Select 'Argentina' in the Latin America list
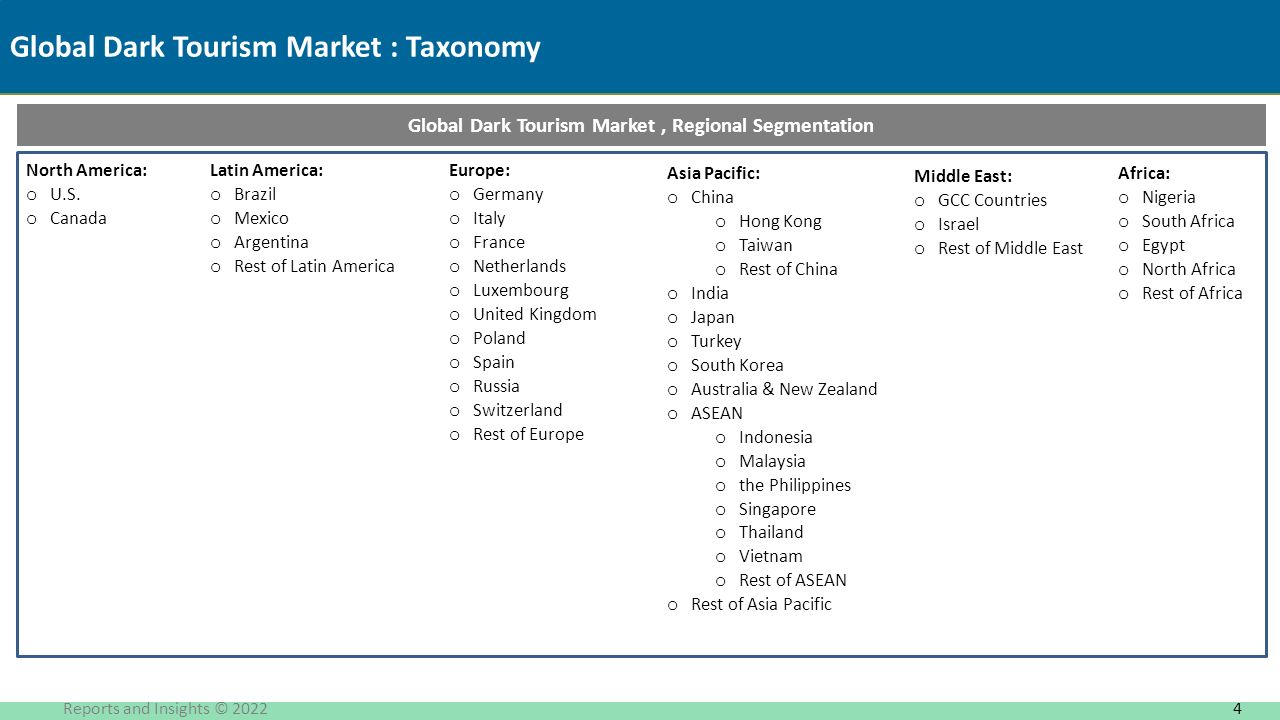The image size is (1280, 720). click(271, 242)
